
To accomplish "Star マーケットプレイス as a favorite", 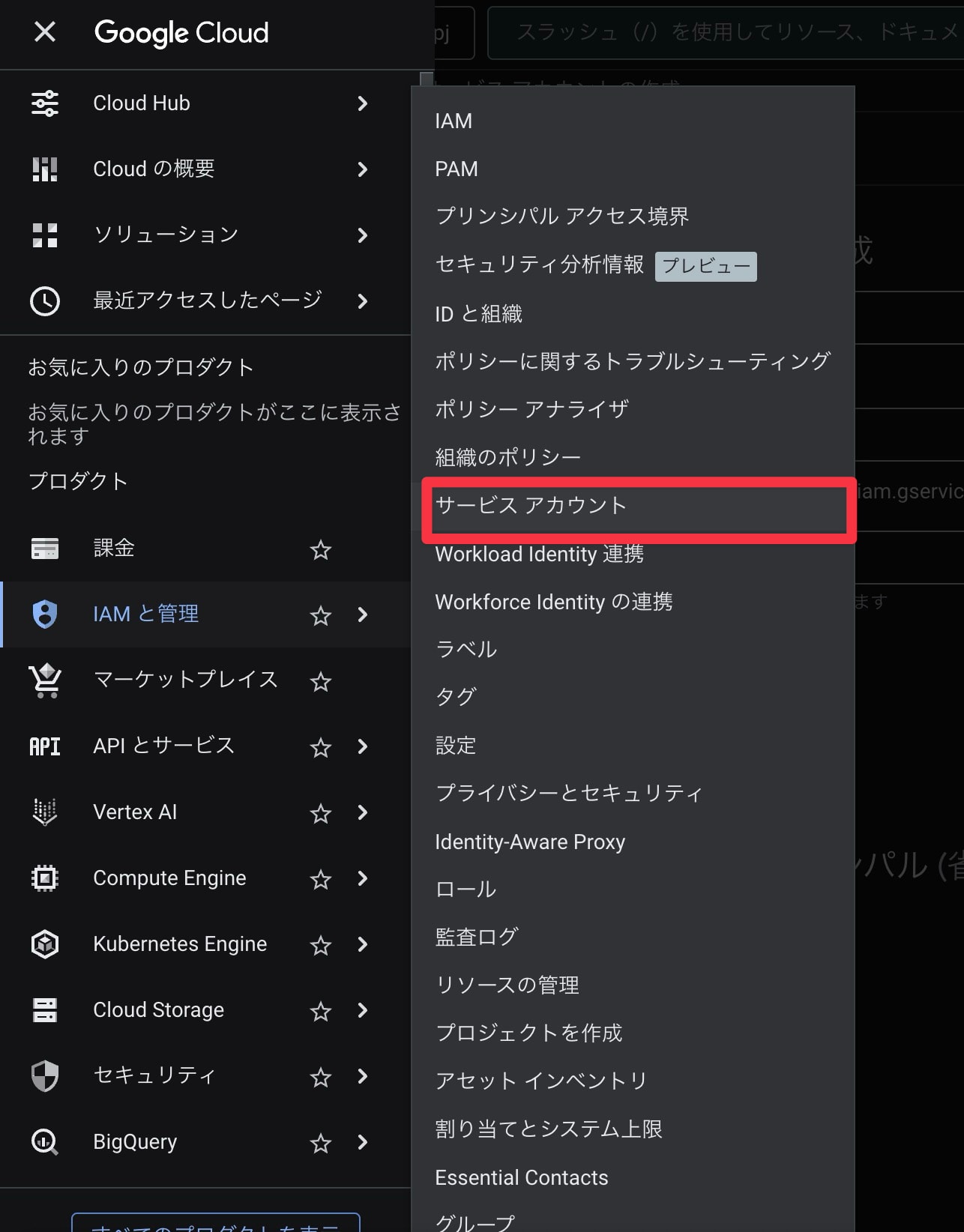I will click(x=321, y=682).
